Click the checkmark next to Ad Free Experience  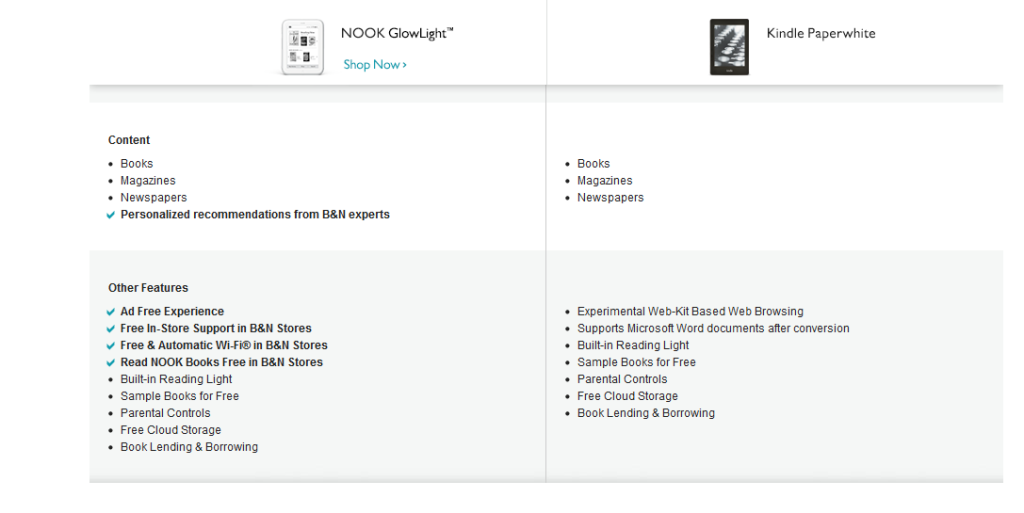point(111,312)
